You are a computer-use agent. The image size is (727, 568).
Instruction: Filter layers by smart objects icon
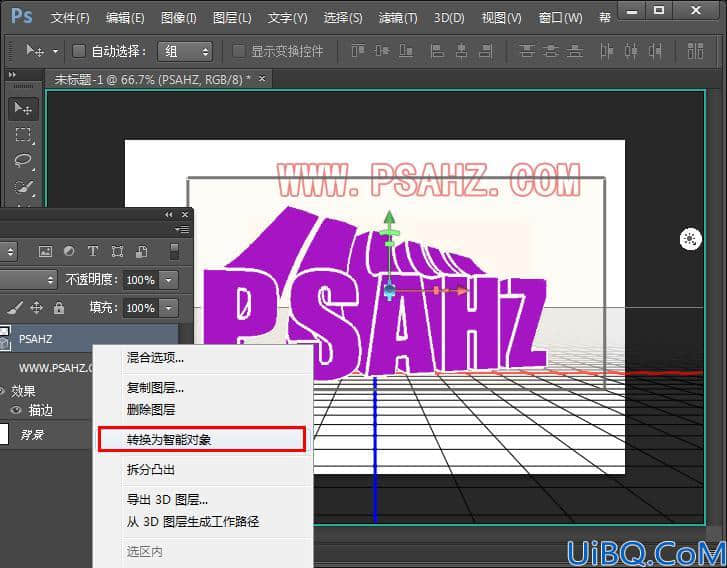click(x=141, y=251)
